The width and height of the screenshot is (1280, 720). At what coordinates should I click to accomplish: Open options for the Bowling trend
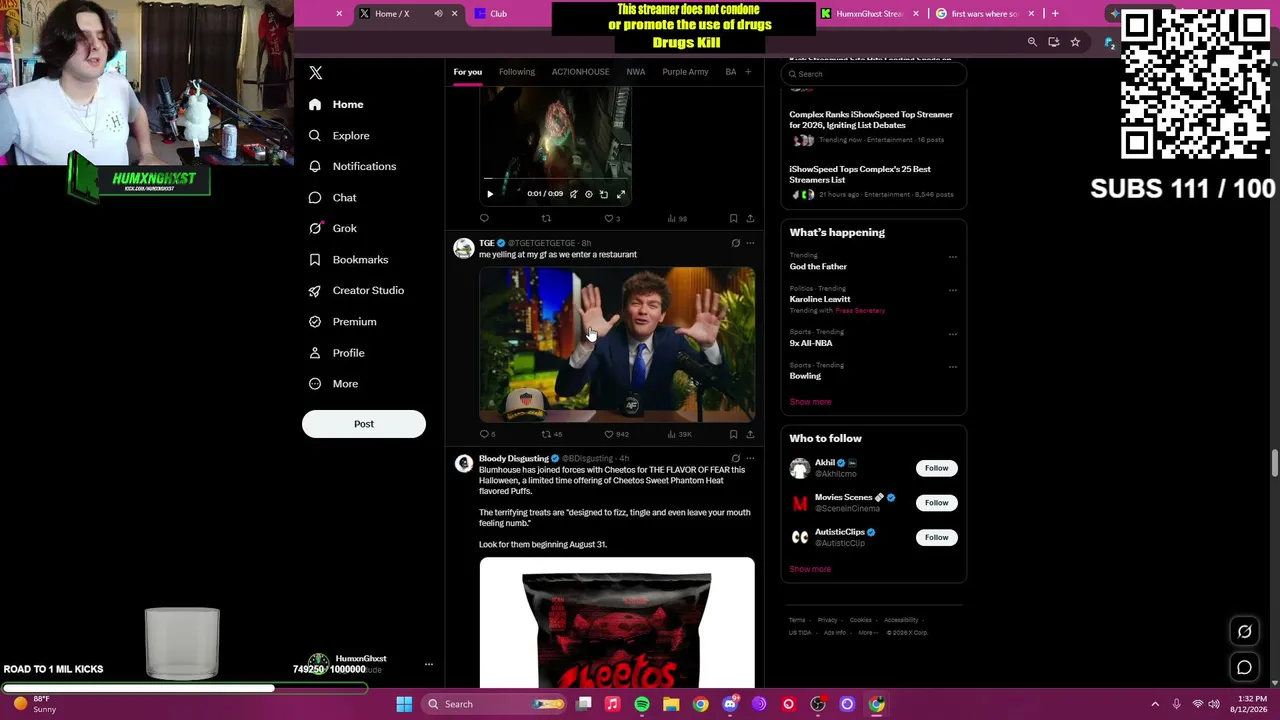pyautogui.click(x=952, y=366)
